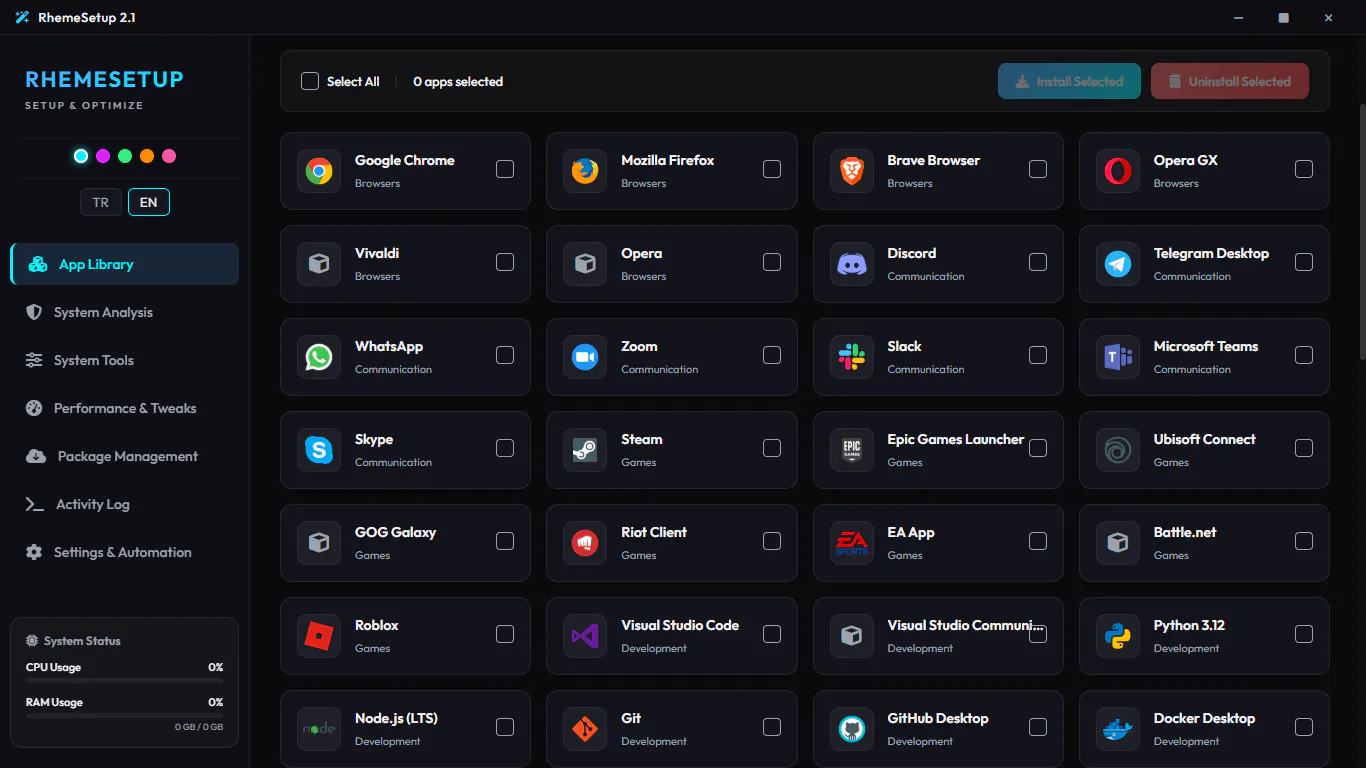The image size is (1366, 768).
Task: Choose the magenta theme color dot
Action: [103, 156]
